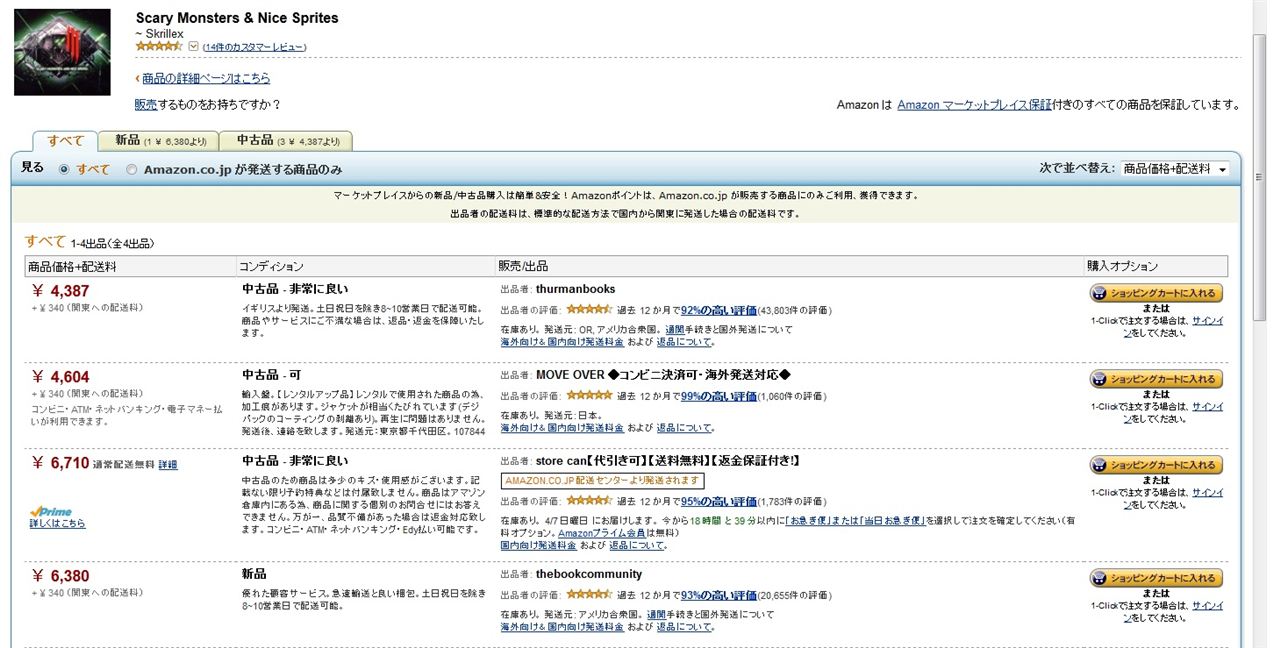The image size is (1280, 648).
Task: Click thurmanbooks seller rating stars
Action: click(588, 310)
